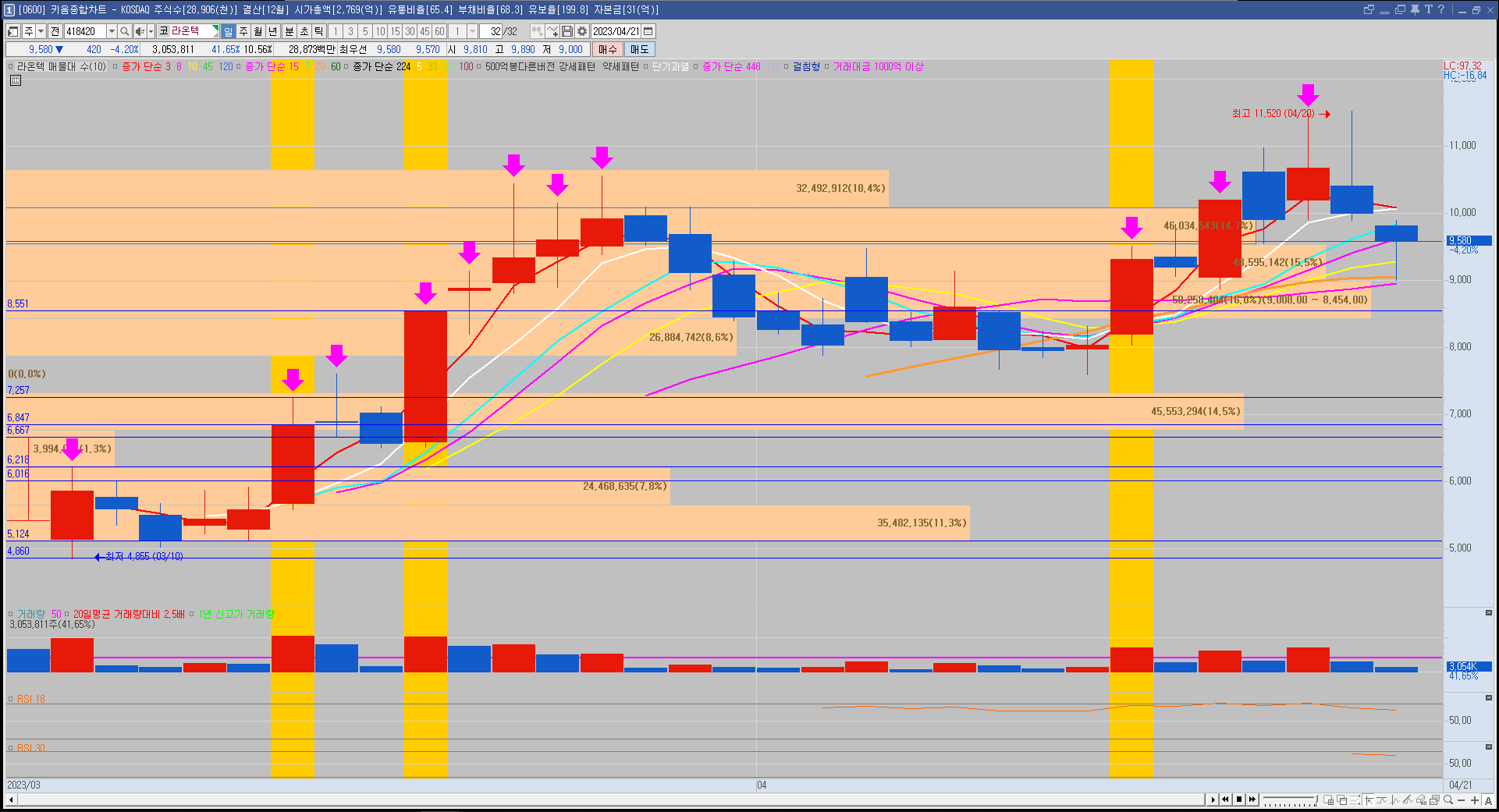Viewport: 1499px width, 812px height.
Task: Click the window-cascade icon in title bar
Action: [1369, 9]
